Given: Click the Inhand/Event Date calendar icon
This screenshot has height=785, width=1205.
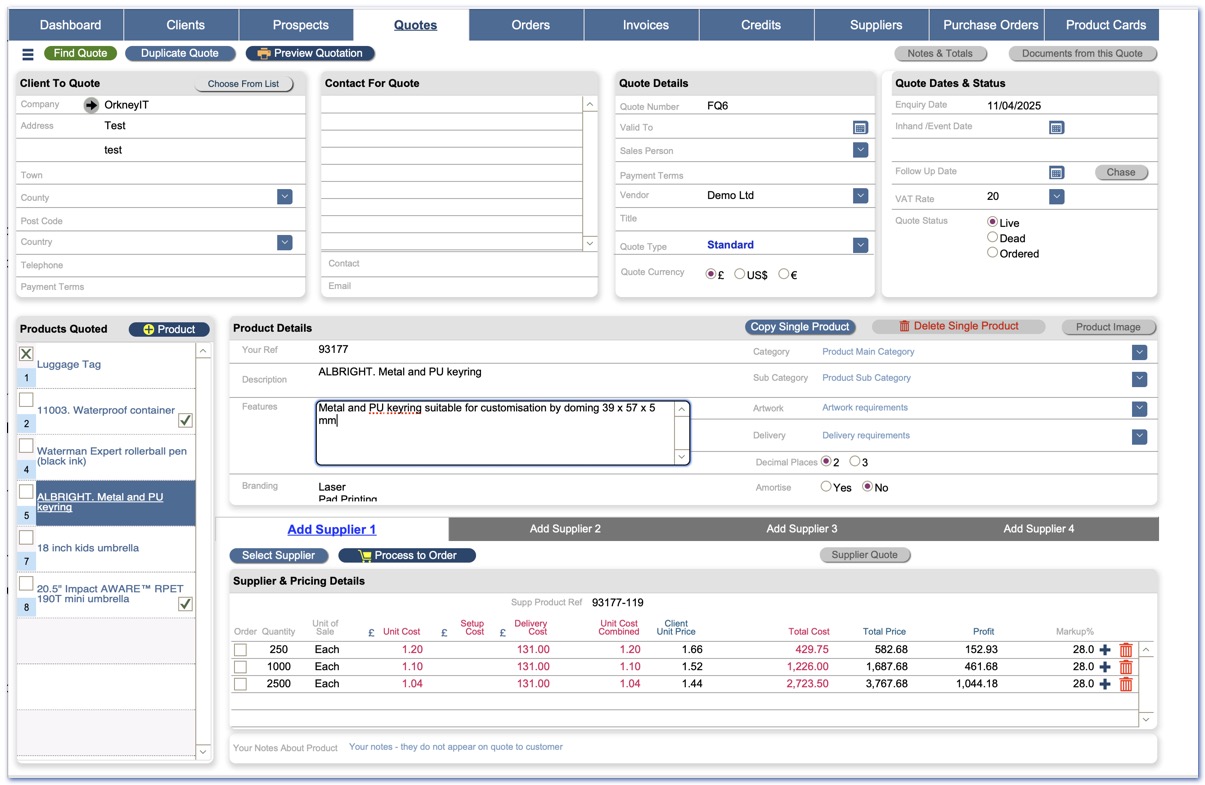Looking at the screenshot, I should point(1056,127).
